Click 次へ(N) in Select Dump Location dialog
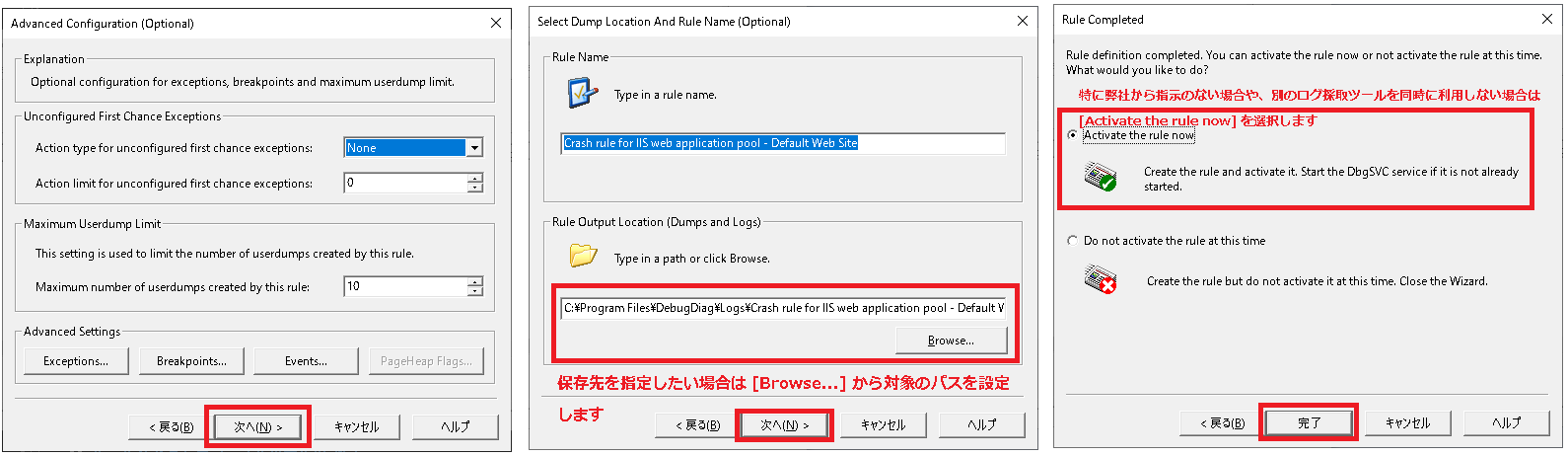Image resolution: width=1568 pixels, height=456 pixels. (784, 425)
